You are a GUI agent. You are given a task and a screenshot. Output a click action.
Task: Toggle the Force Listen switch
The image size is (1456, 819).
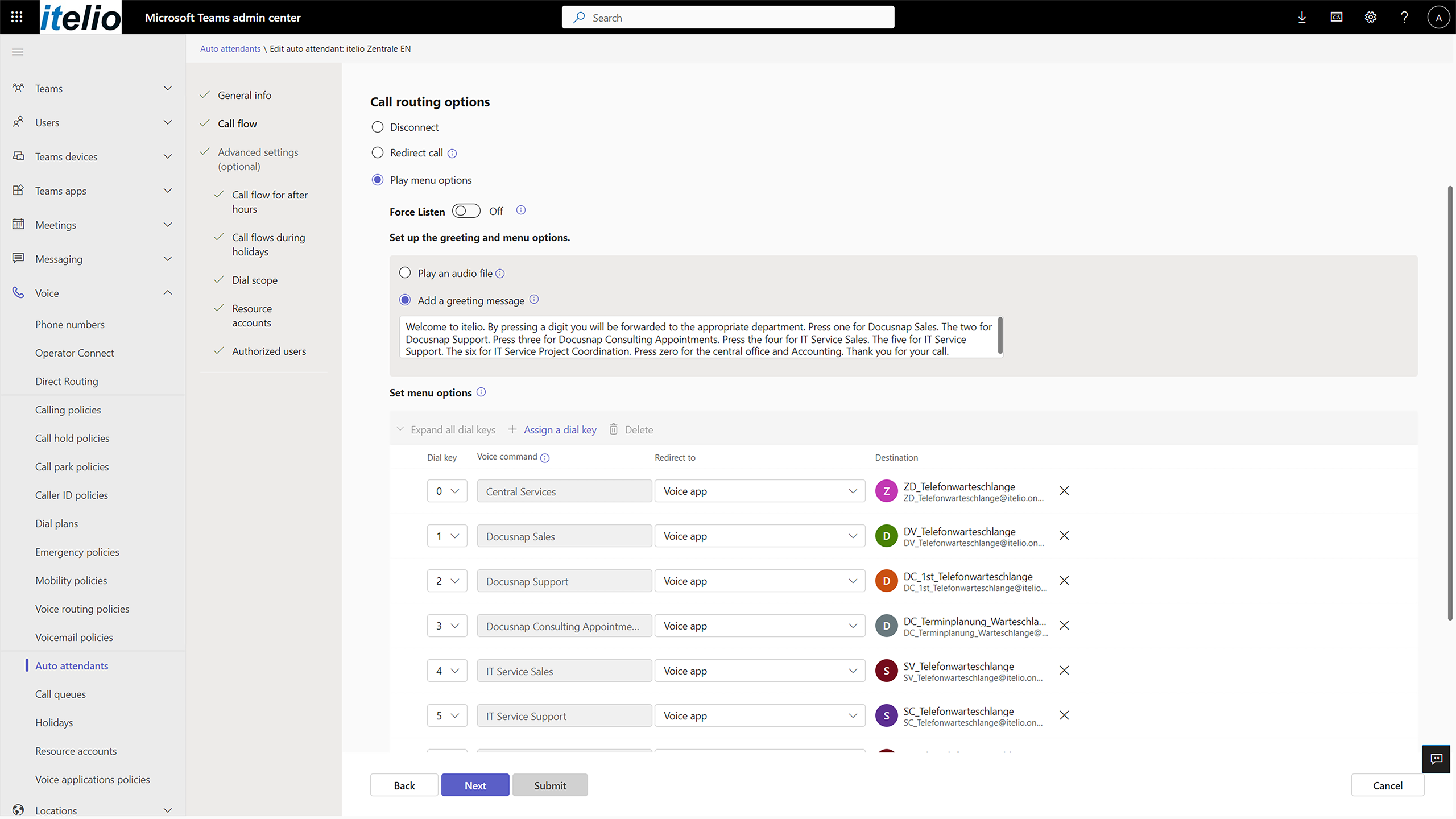point(466,211)
